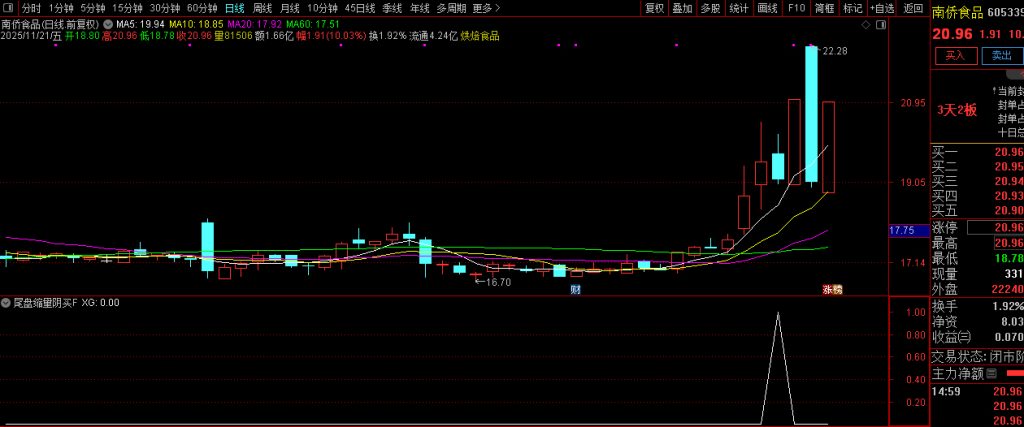Switch to the 30分钟 period tab
The width and height of the screenshot is (1024, 427).
(165, 8)
